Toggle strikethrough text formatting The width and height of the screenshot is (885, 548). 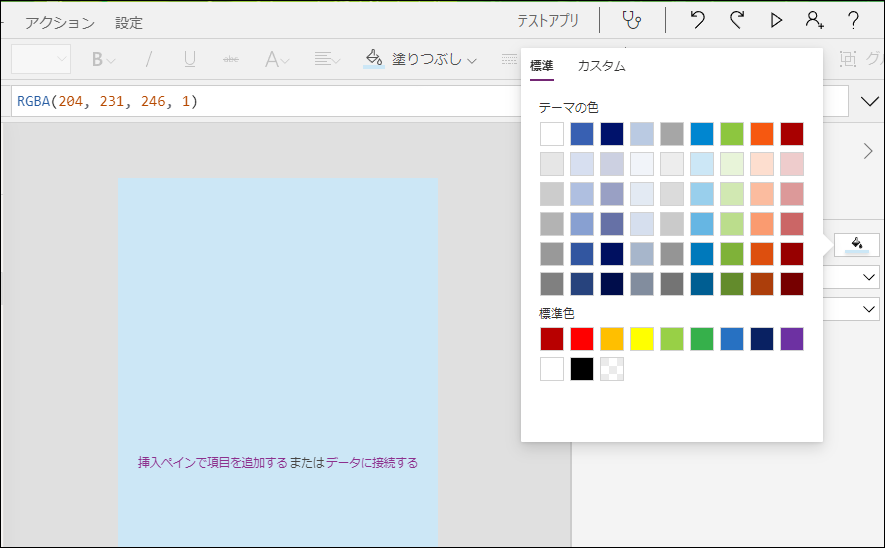[231, 59]
